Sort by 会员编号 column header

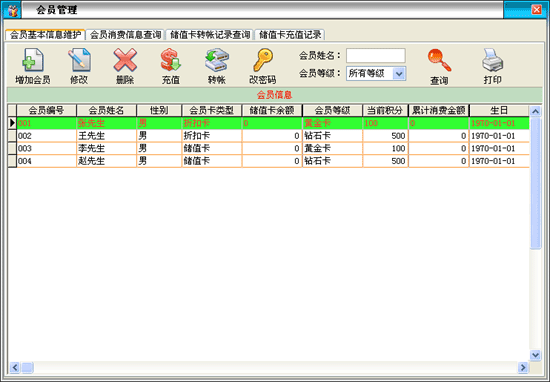(46, 110)
